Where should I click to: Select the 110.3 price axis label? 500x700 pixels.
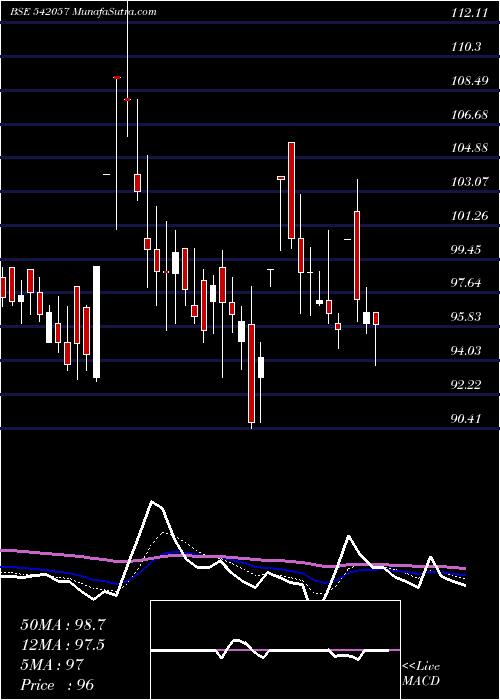[466, 46]
